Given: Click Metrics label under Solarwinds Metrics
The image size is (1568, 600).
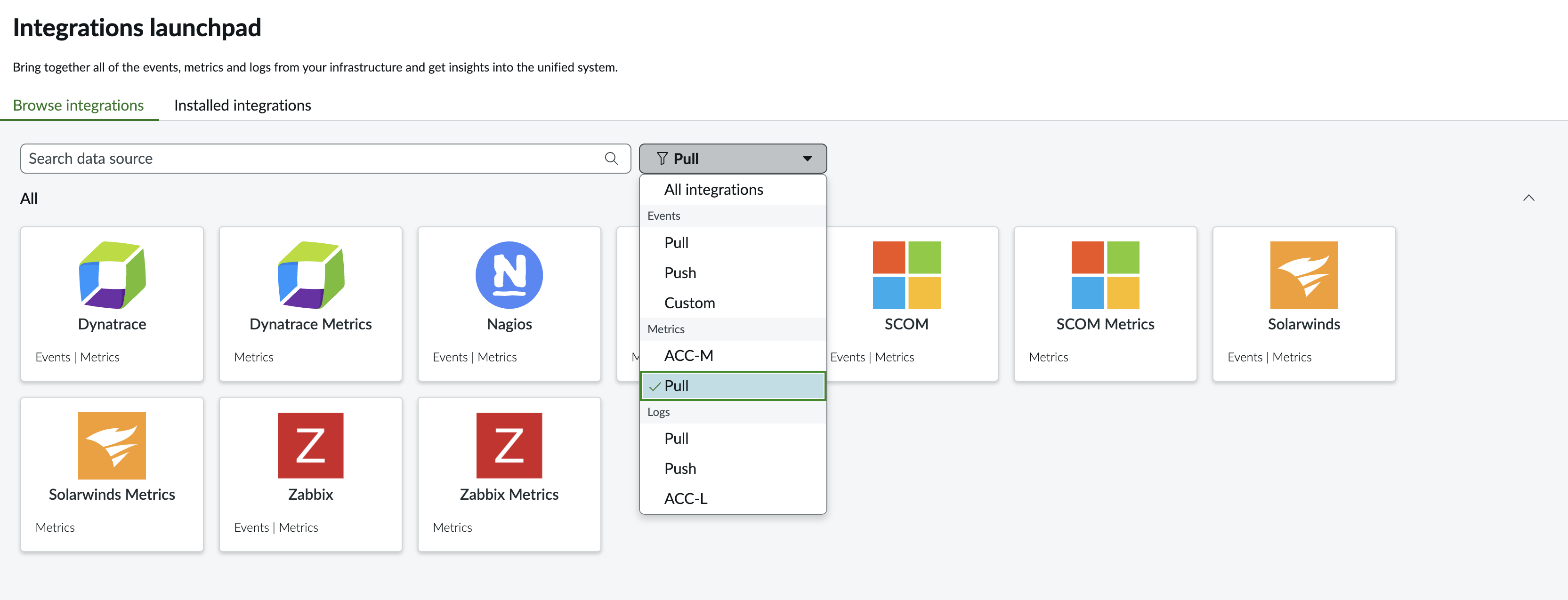Looking at the screenshot, I should [55, 528].
